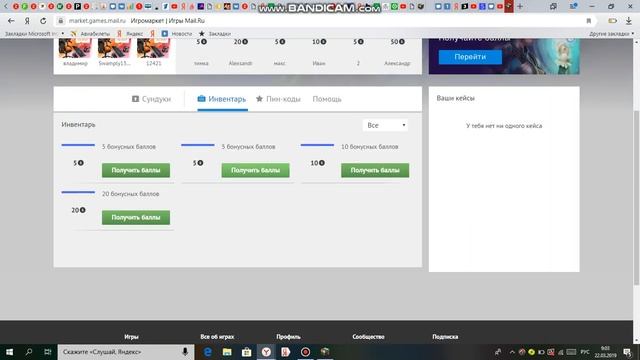
Task: Open File Explorer from the taskbar
Action: pos(227,352)
